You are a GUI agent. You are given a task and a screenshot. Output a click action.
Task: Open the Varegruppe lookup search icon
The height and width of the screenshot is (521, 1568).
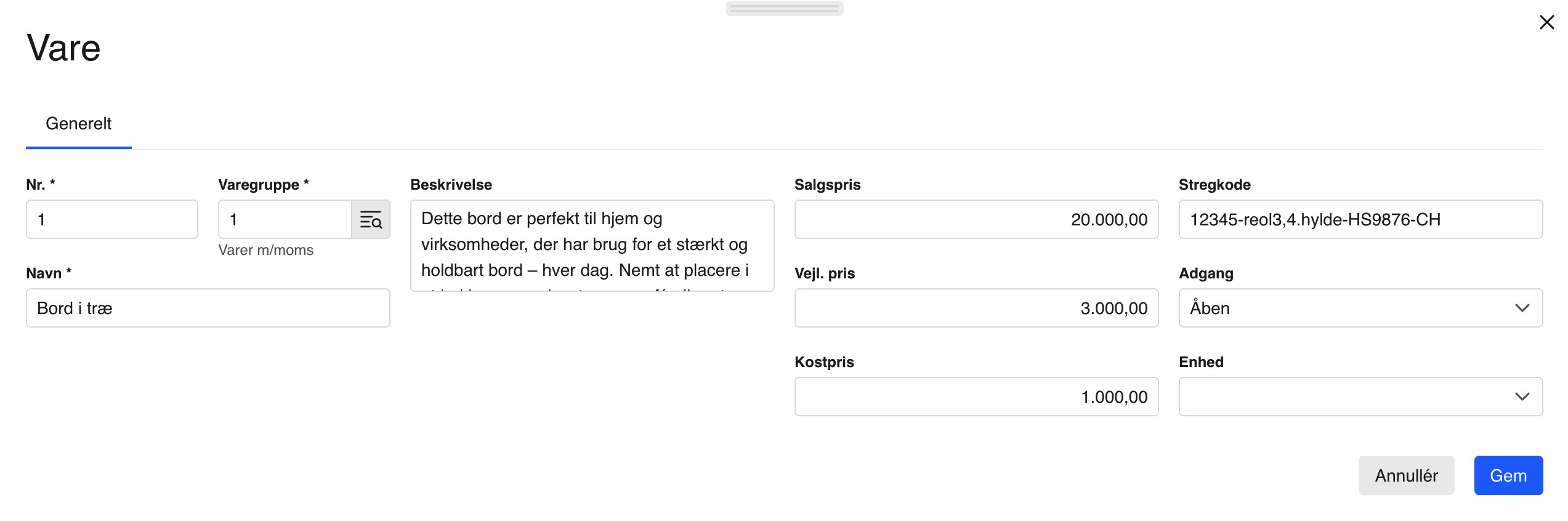click(371, 219)
